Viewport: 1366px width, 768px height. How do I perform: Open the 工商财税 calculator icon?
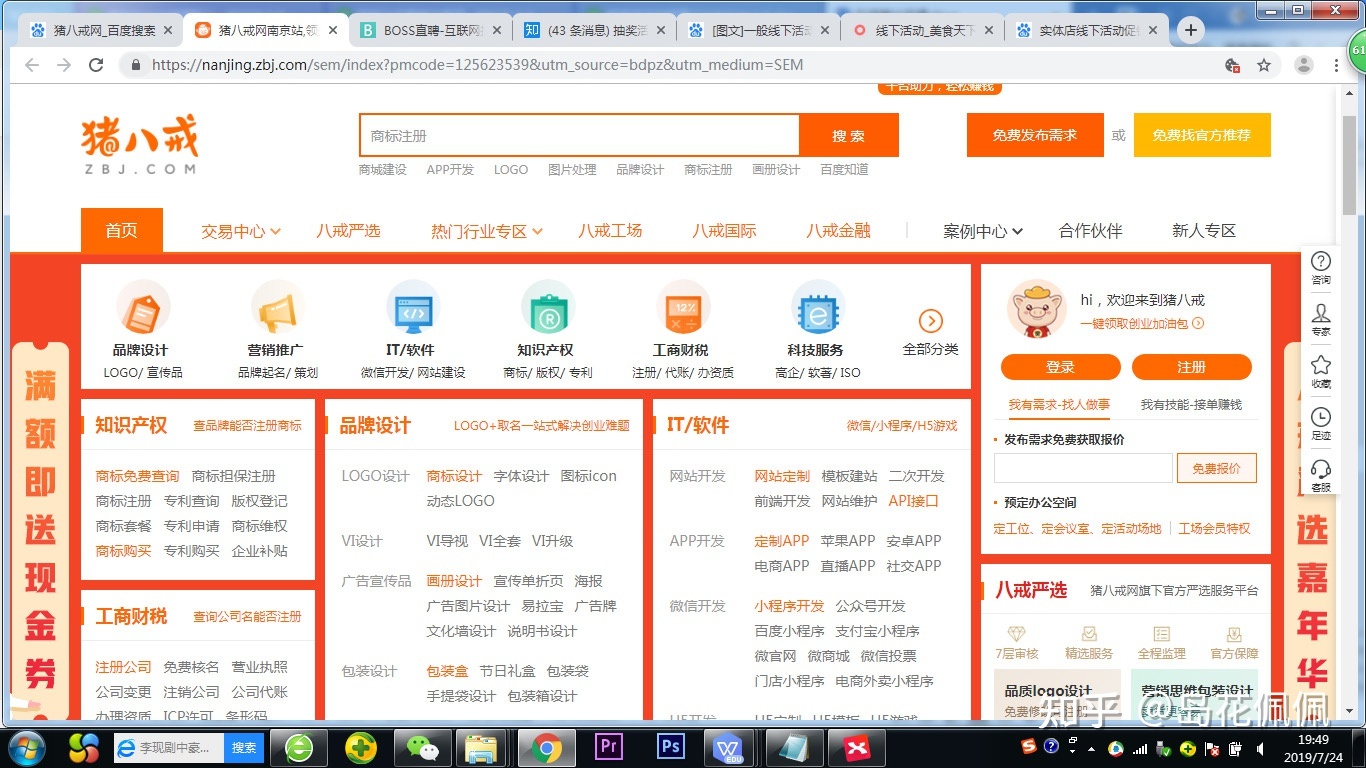(x=682, y=308)
